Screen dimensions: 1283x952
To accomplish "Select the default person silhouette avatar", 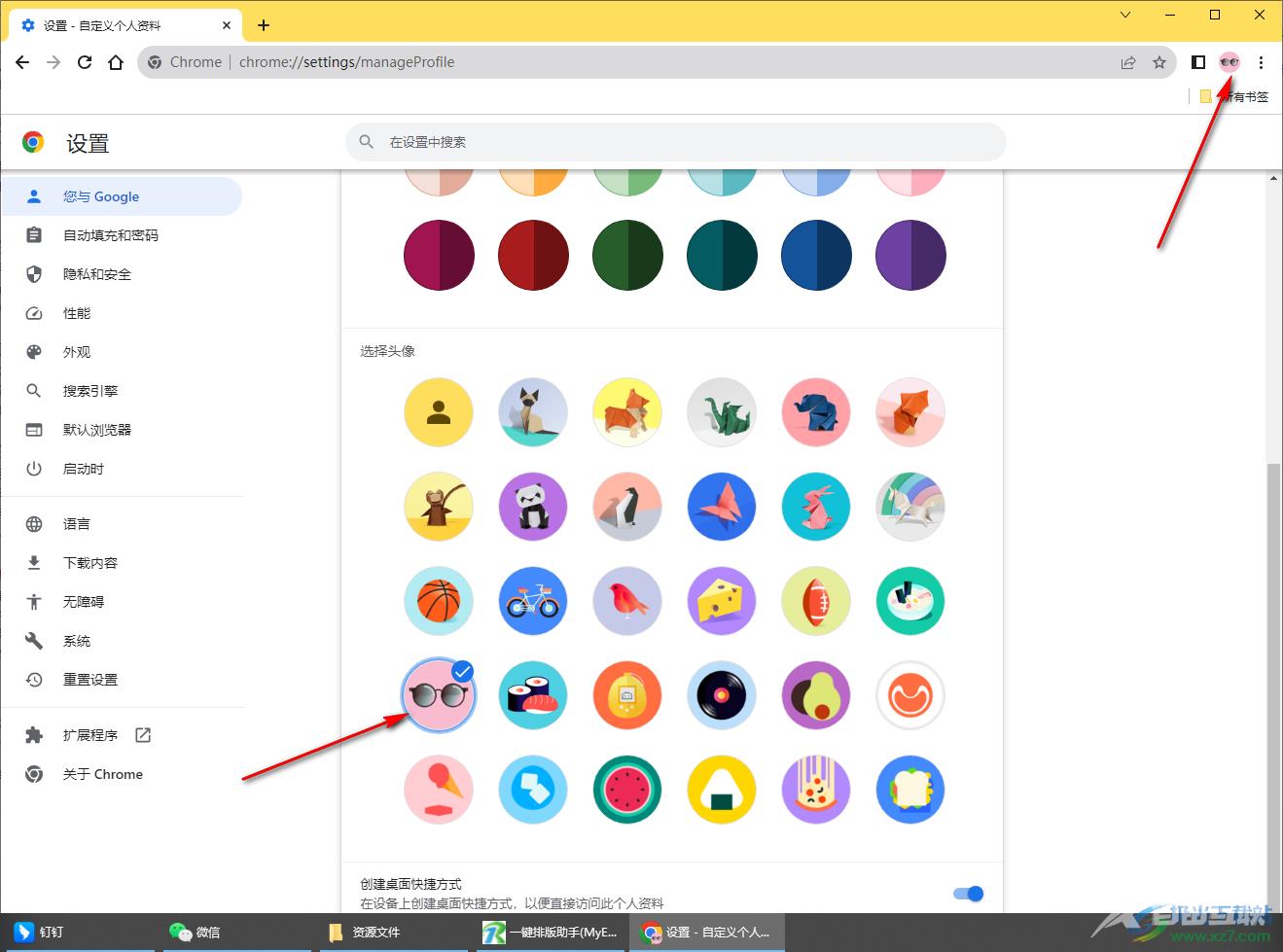I will point(439,412).
